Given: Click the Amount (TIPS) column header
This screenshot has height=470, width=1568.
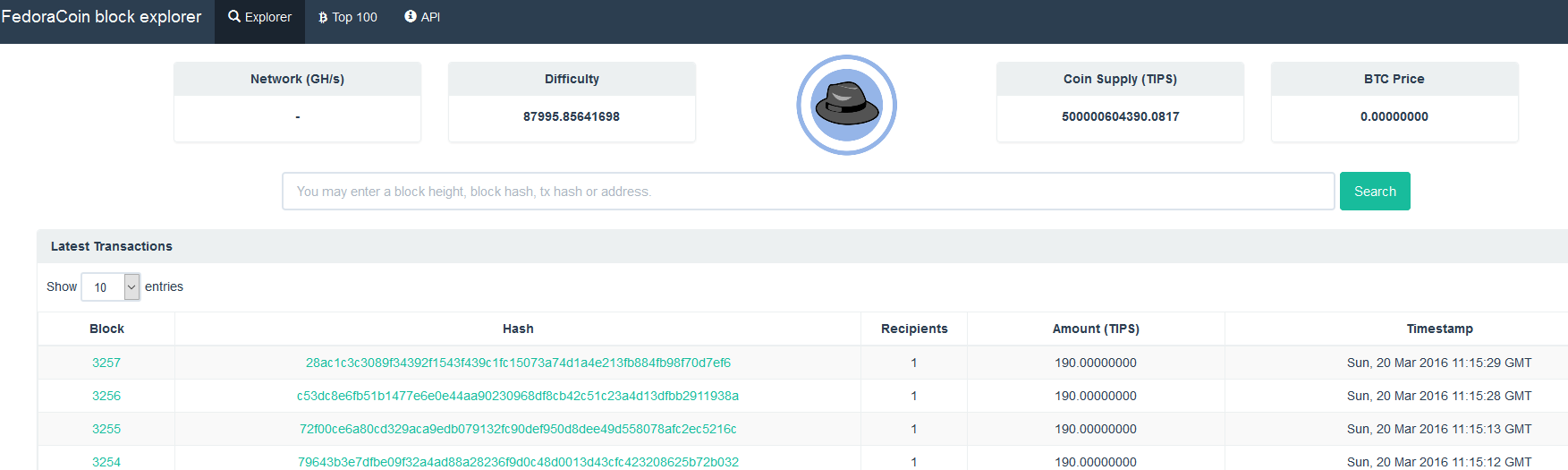Looking at the screenshot, I should (1096, 329).
